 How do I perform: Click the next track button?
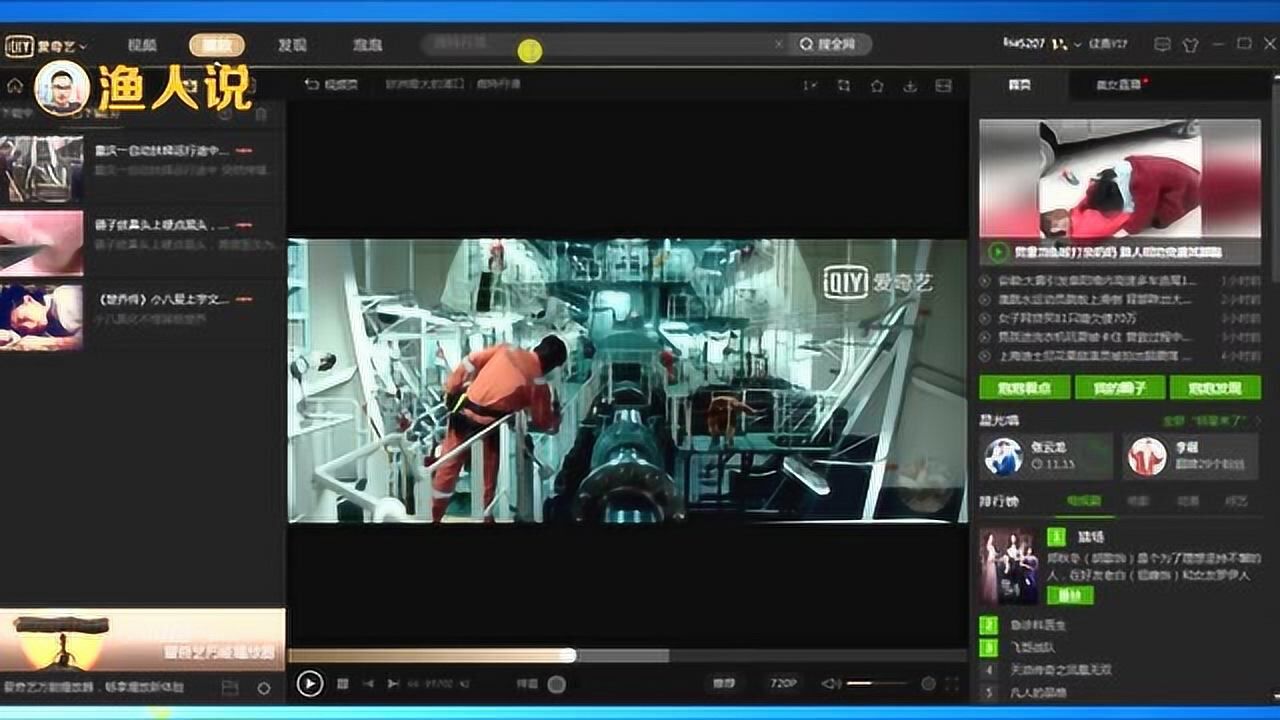(392, 684)
